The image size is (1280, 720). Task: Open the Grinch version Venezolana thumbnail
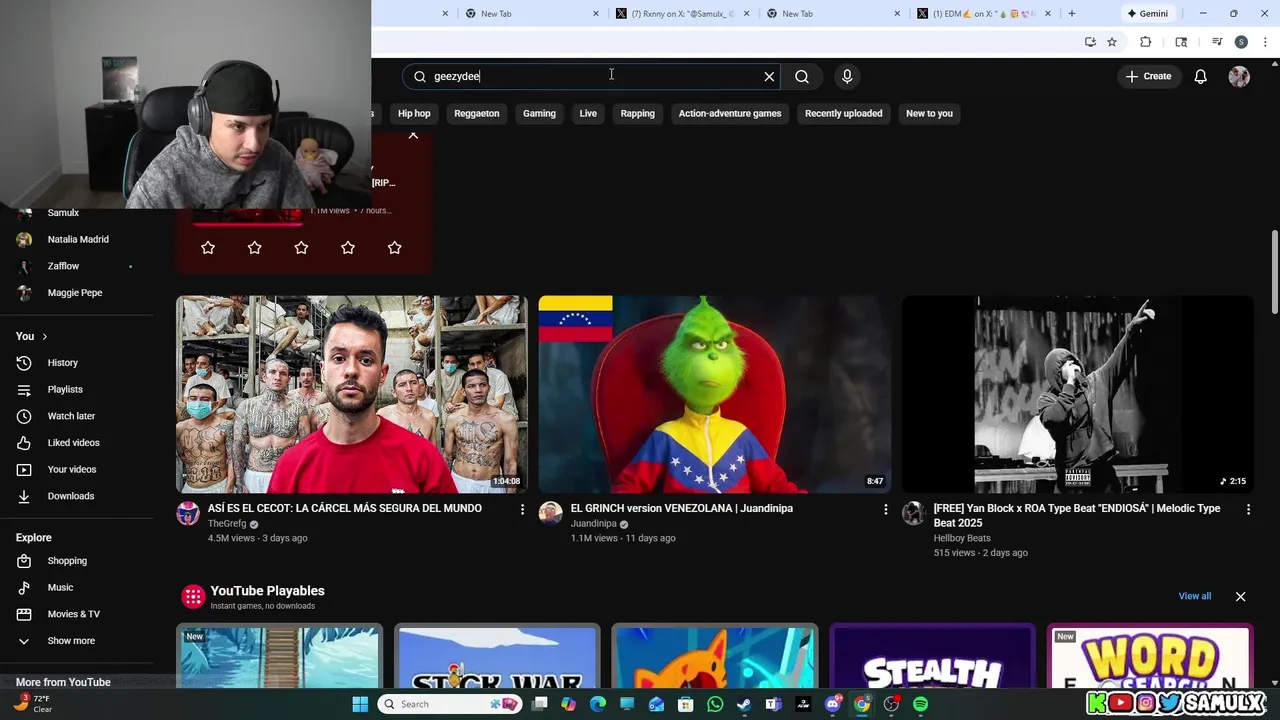pyautogui.click(x=714, y=394)
